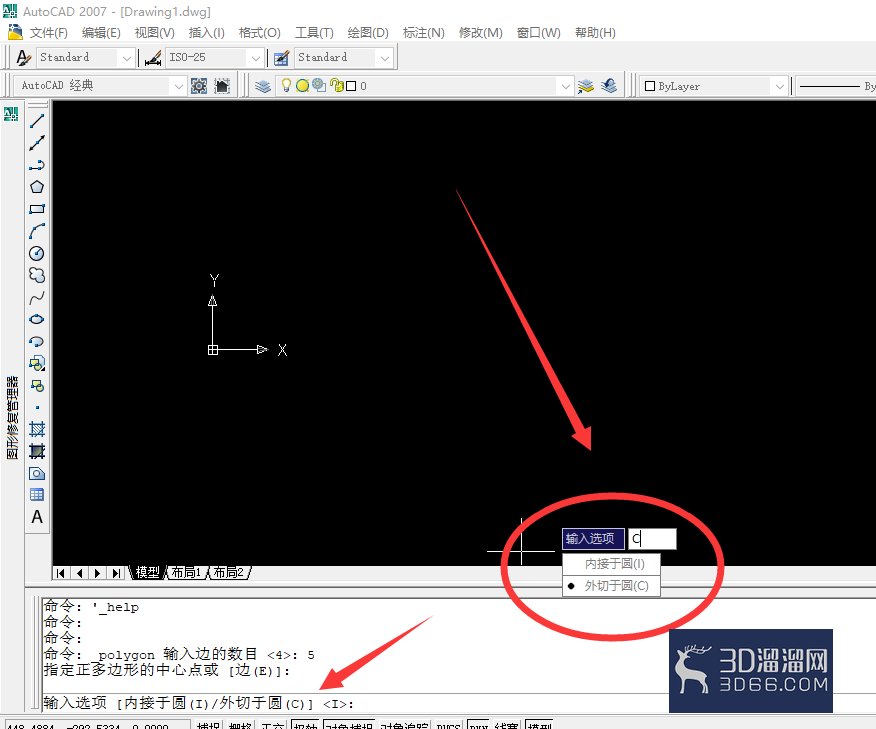Toggle 对象捕捉 object snap in status bar
876x729 pixels.
(x=349, y=725)
